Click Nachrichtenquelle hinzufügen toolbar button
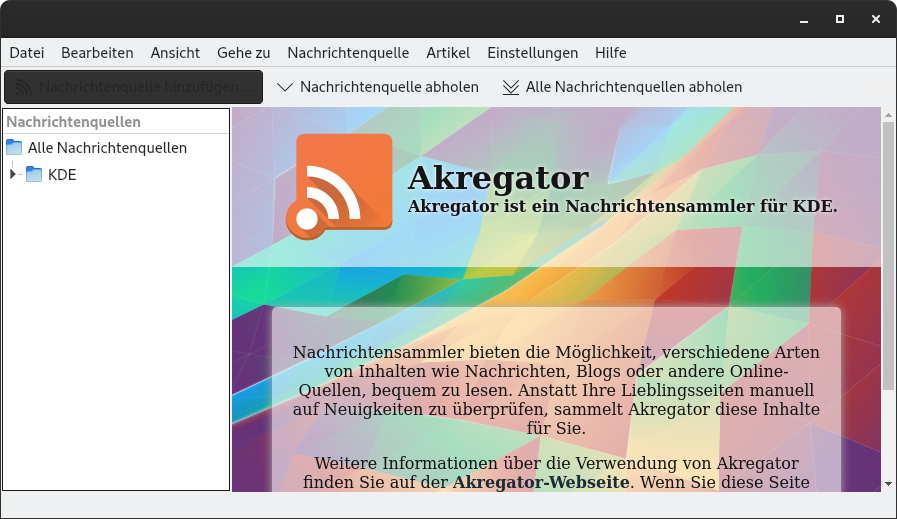This screenshot has width=897, height=519. [x=133, y=87]
